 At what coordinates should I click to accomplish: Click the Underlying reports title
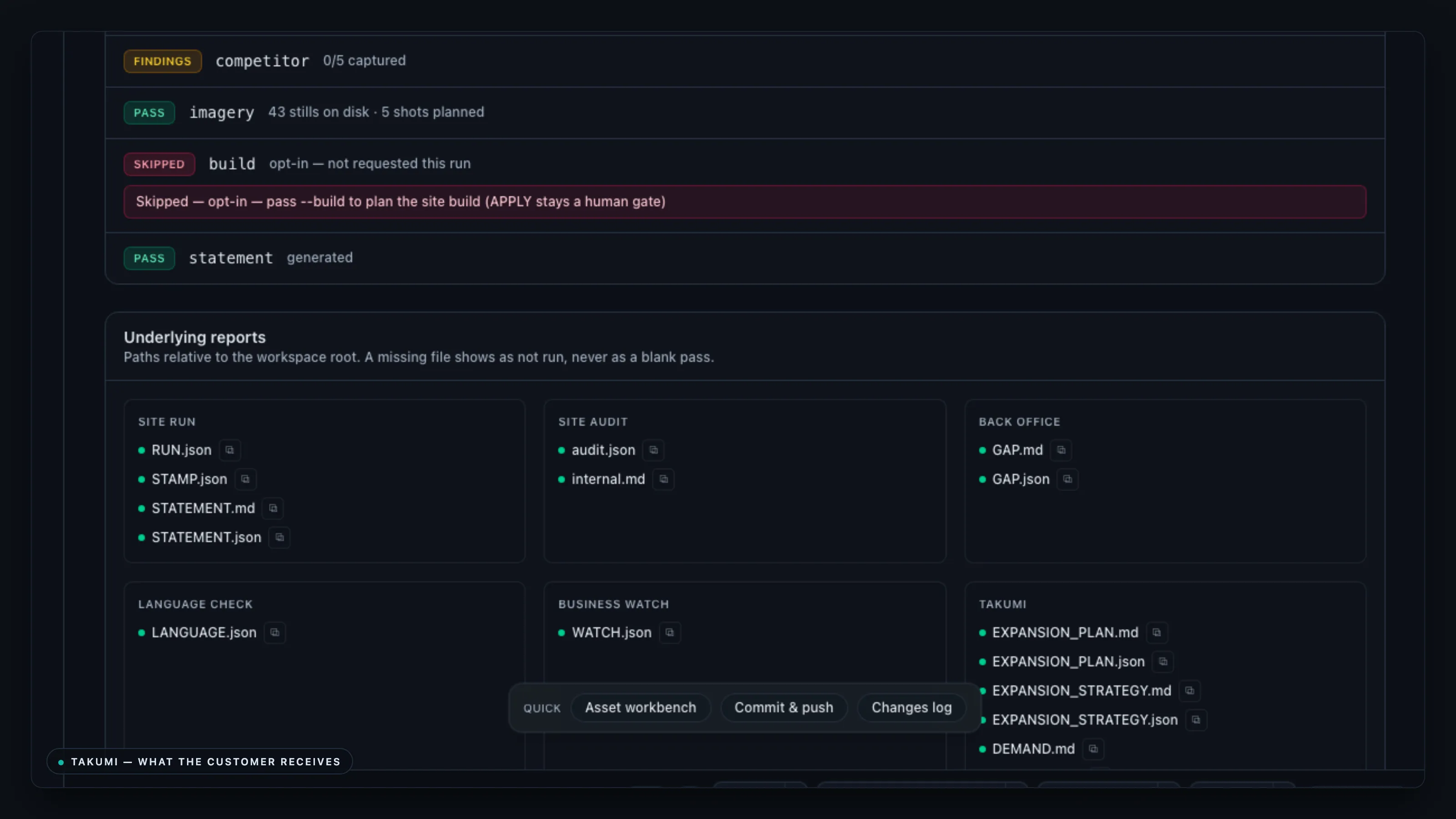coord(194,338)
